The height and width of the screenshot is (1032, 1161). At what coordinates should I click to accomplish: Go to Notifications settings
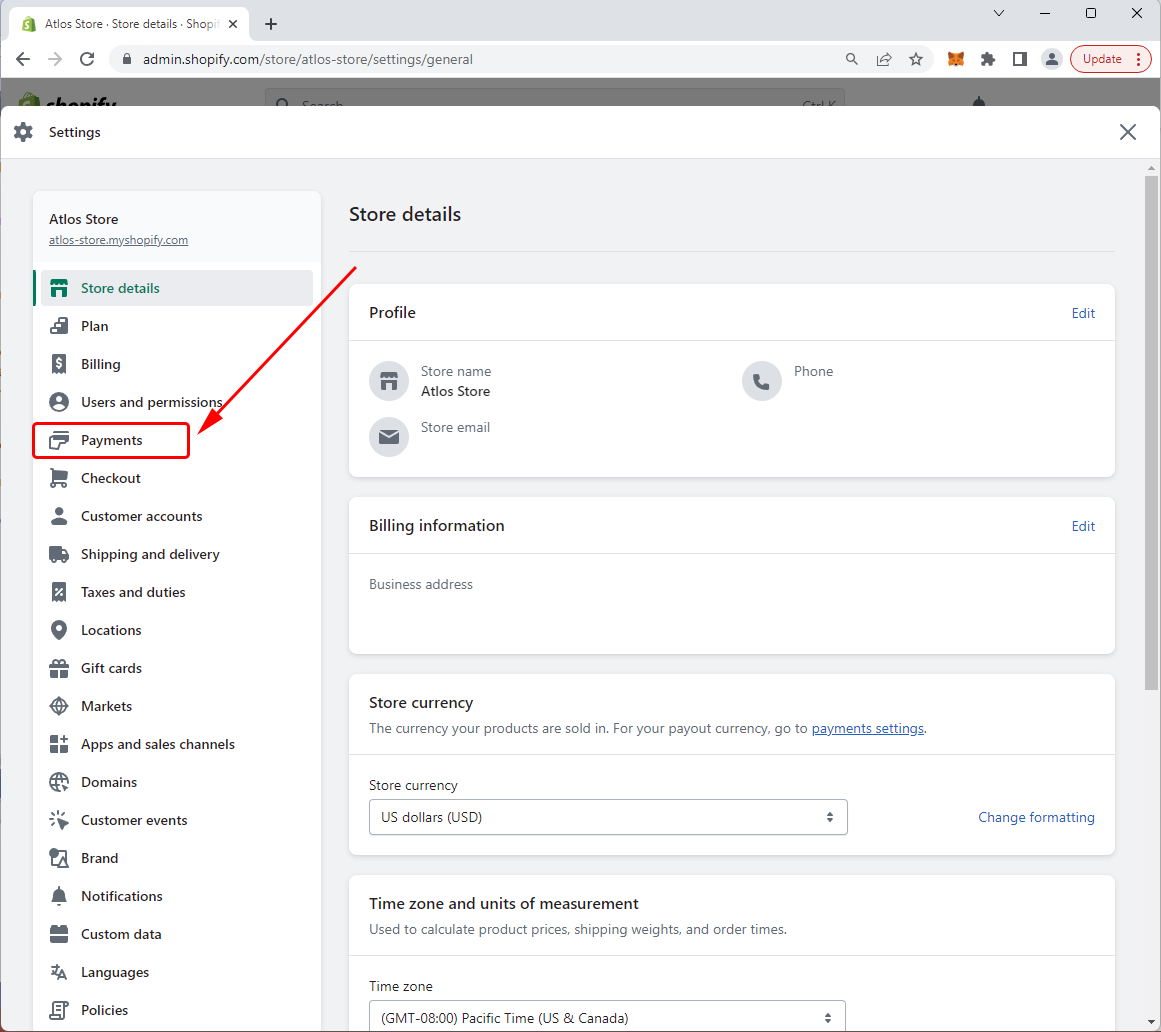pos(177,897)
